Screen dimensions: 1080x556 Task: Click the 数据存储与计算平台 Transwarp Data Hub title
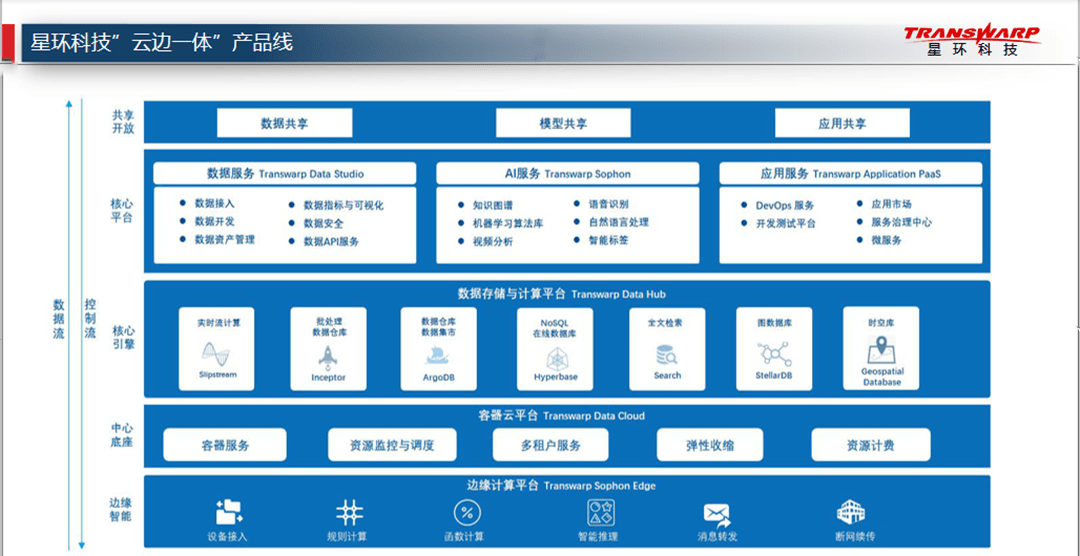[x=562, y=294]
